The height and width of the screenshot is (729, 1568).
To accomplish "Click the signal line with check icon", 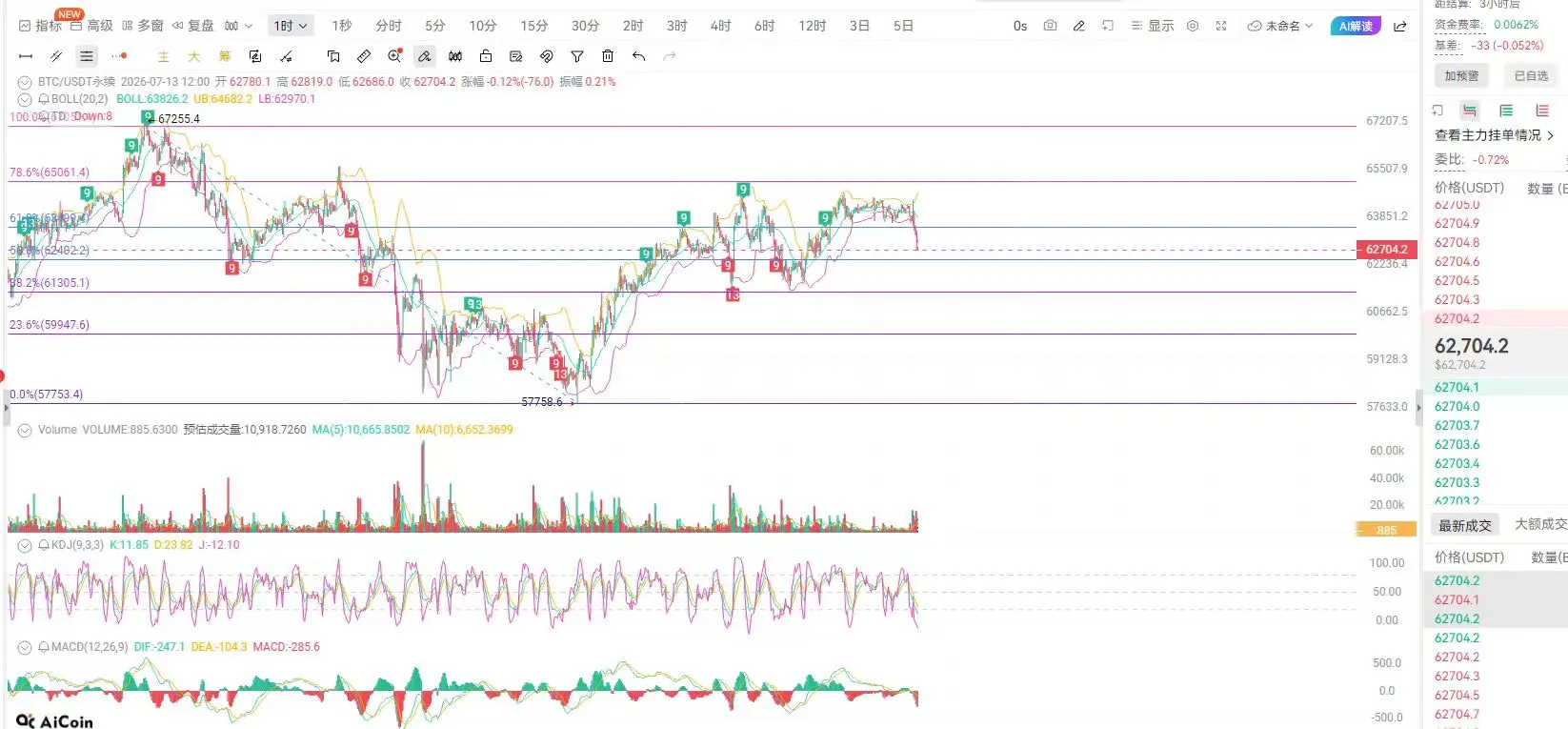I will (x=286, y=56).
